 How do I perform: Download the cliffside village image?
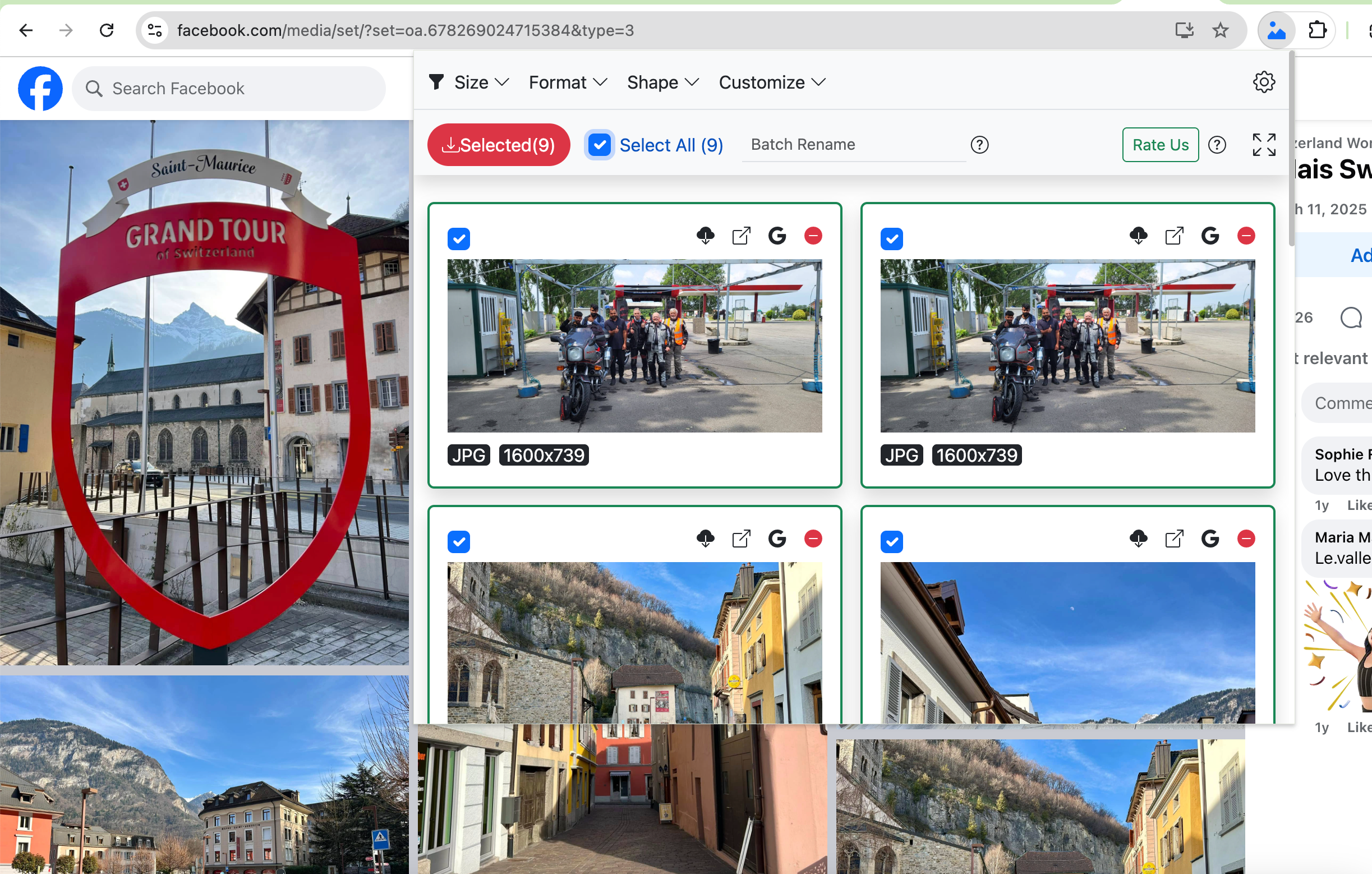[706, 539]
